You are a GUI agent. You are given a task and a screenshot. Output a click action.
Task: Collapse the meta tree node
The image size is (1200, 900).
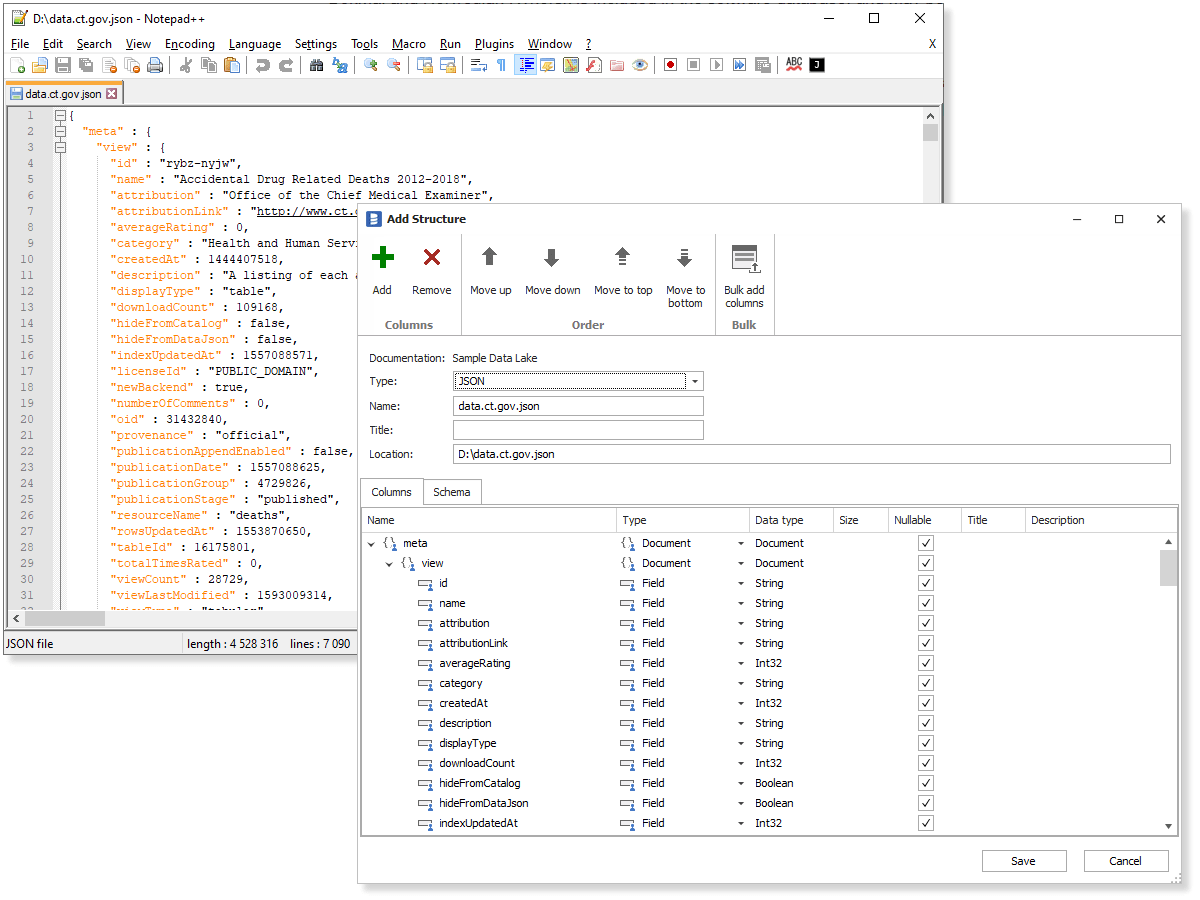tap(372, 543)
